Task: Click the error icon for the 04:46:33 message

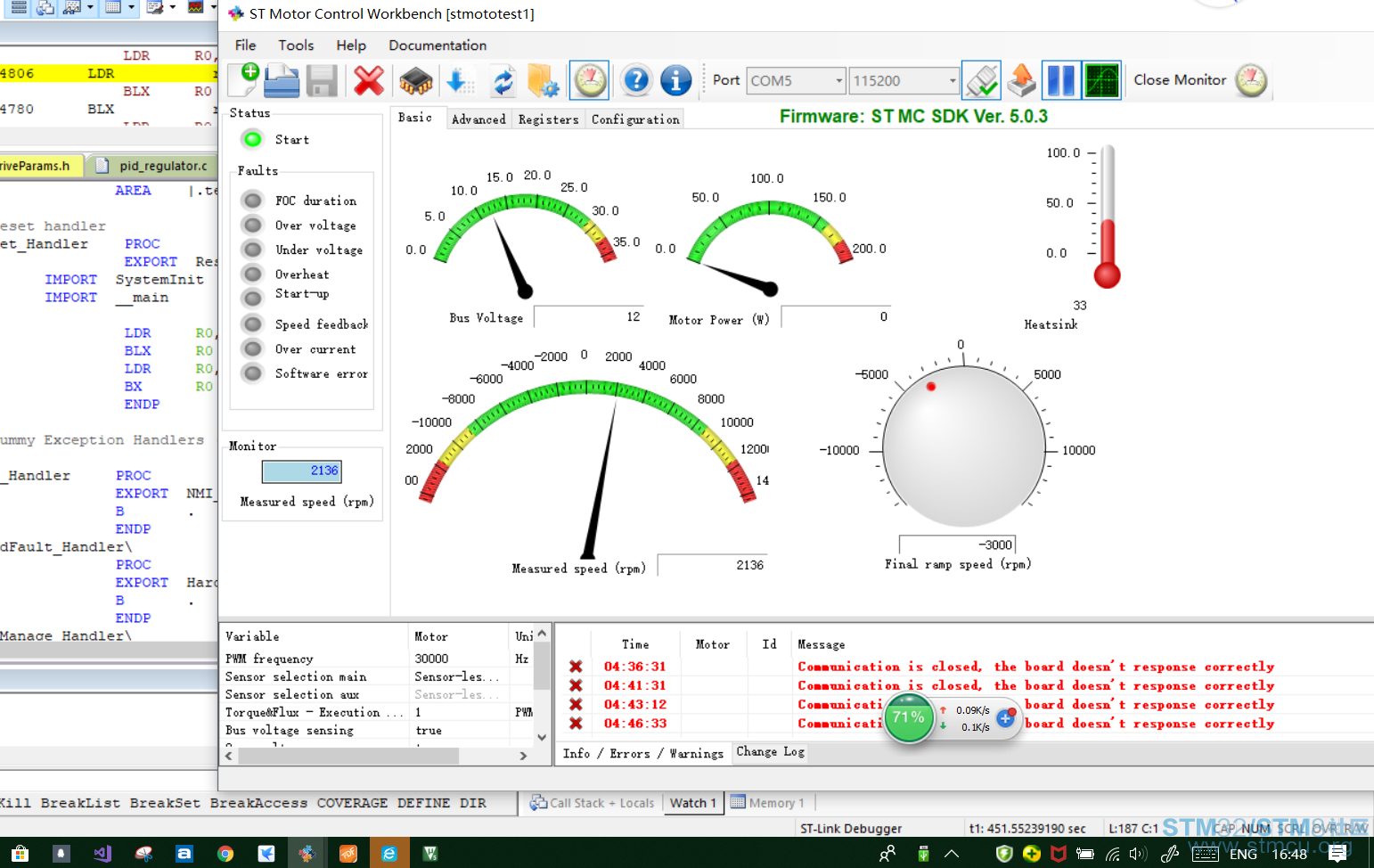Action: (x=576, y=724)
